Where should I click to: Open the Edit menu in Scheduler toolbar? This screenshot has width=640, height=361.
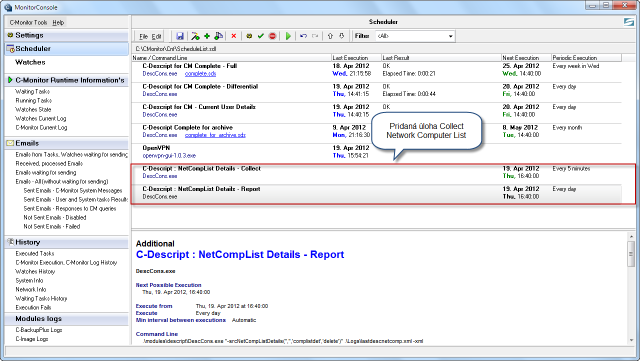tap(156, 36)
